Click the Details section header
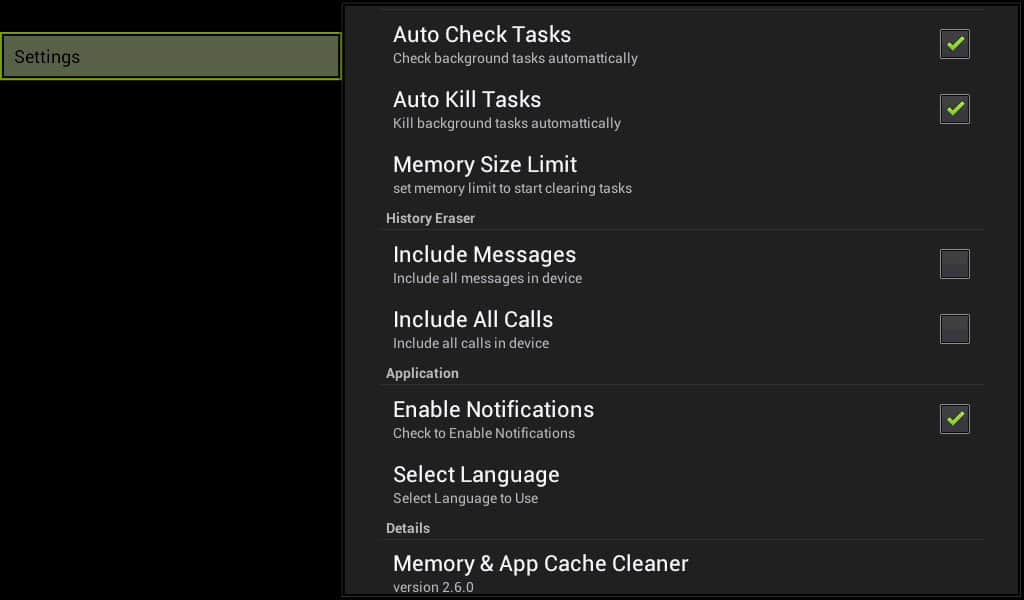Viewport: 1024px width, 600px height. click(408, 528)
